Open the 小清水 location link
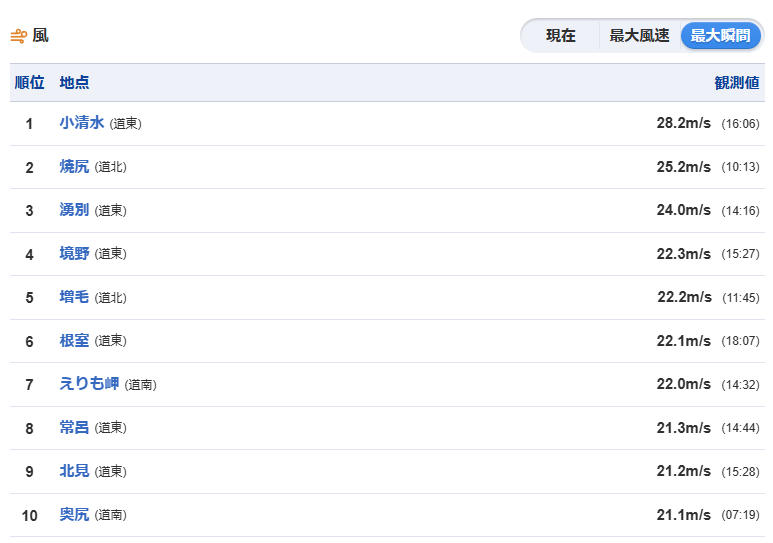 (x=82, y=122)
